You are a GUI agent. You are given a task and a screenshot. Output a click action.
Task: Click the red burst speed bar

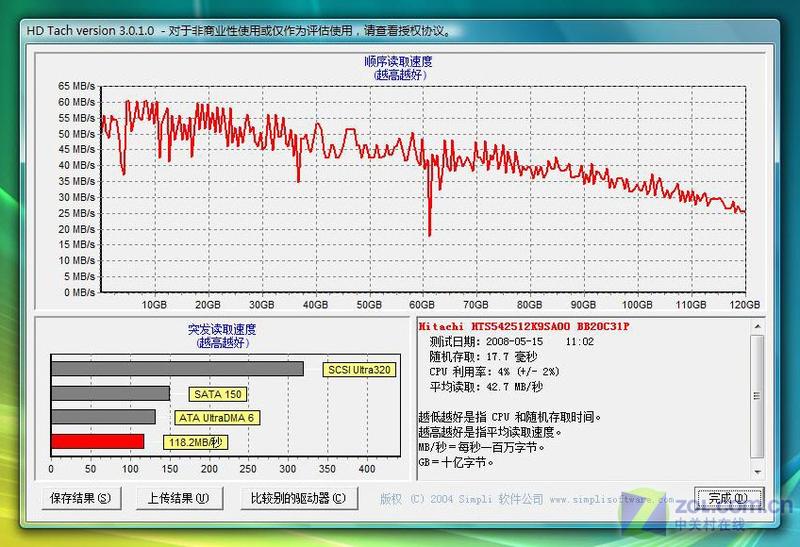click(97, 441)
